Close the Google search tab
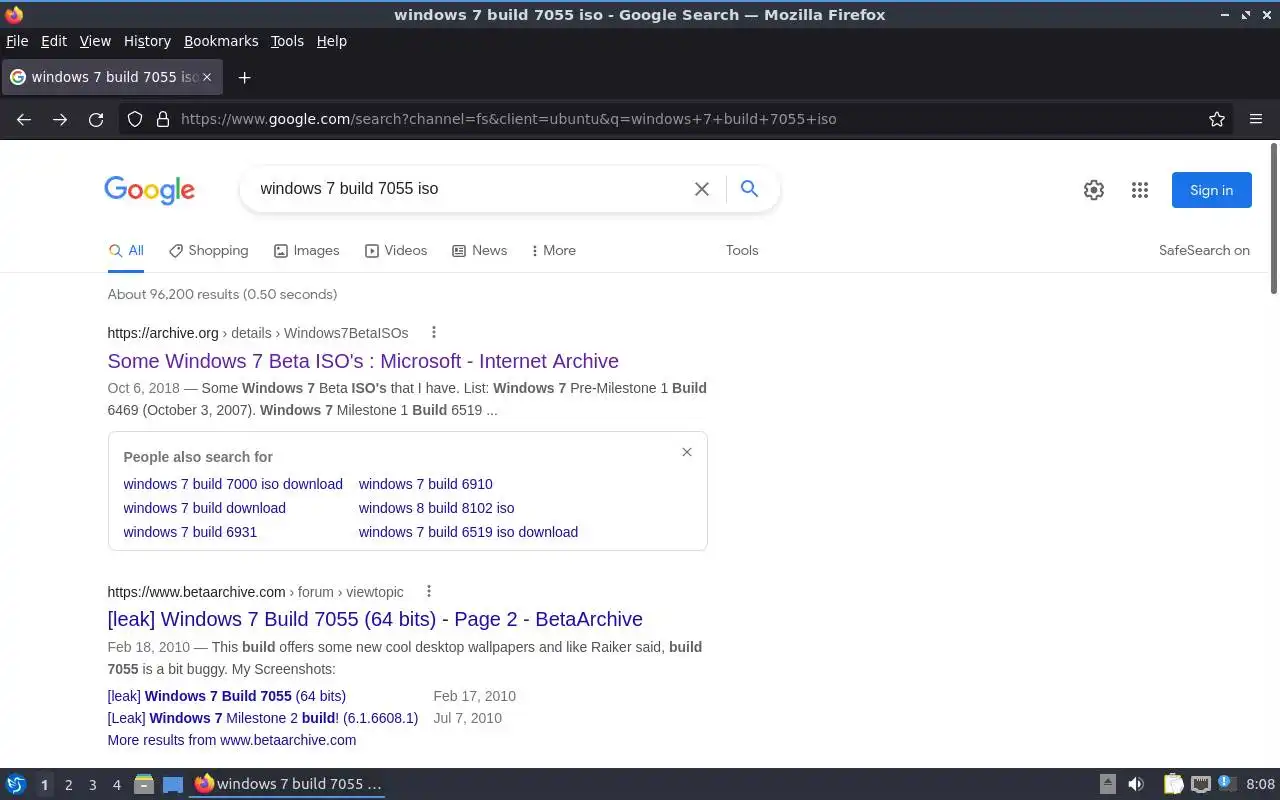This screenshot has width=1280, height=800. click(x=207, y=77)
